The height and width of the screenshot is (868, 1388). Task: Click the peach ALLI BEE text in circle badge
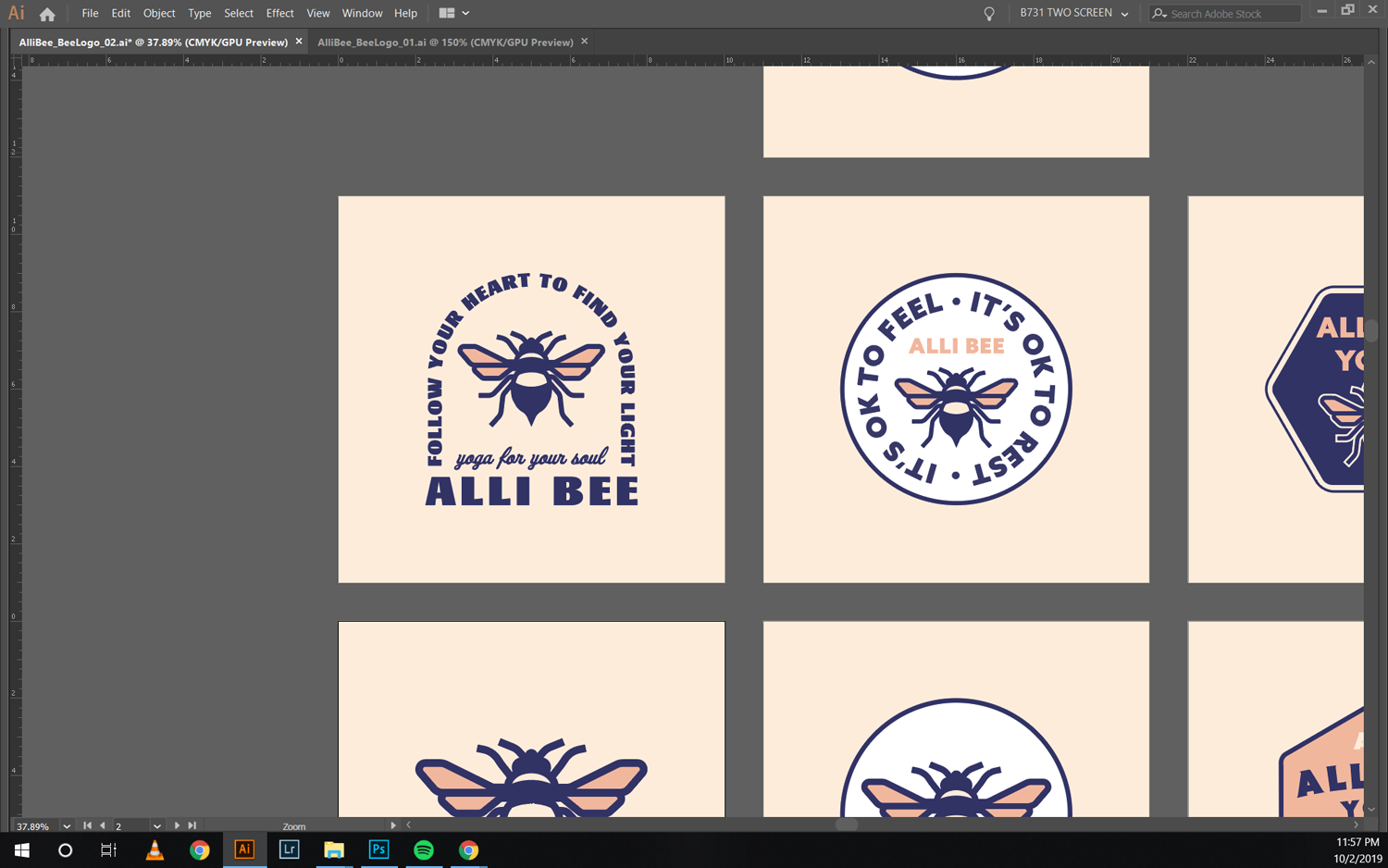(956, 346)
